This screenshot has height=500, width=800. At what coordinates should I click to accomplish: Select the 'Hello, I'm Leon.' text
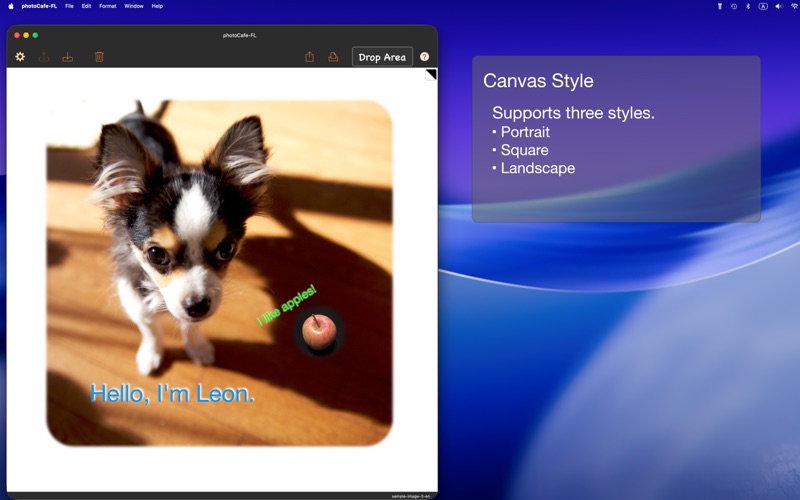pyautogui.click(x=172, y=393)
